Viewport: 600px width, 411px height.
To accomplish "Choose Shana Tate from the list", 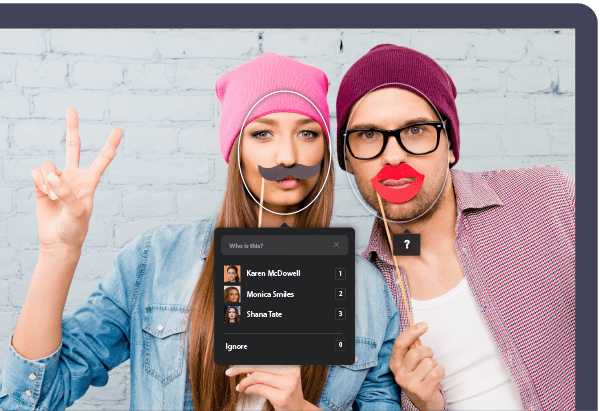I will pos(284,314).
